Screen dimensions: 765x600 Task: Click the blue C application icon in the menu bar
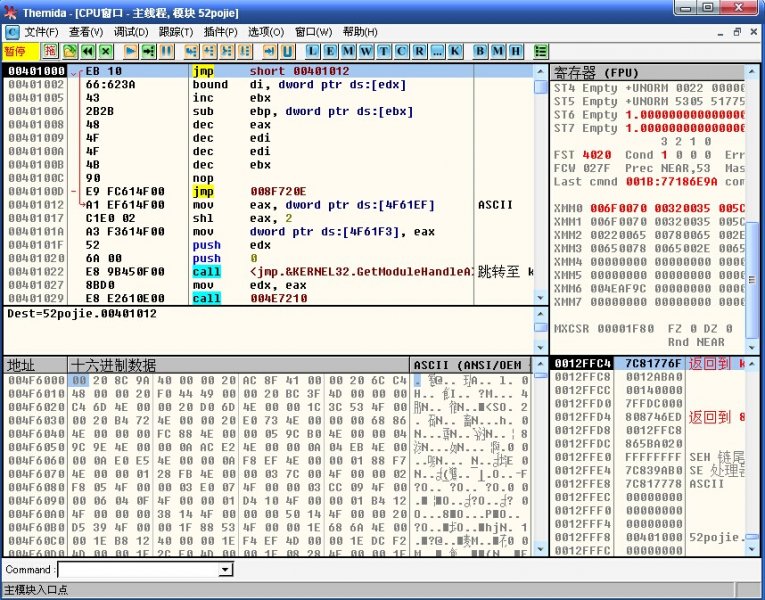pos(12,33)
